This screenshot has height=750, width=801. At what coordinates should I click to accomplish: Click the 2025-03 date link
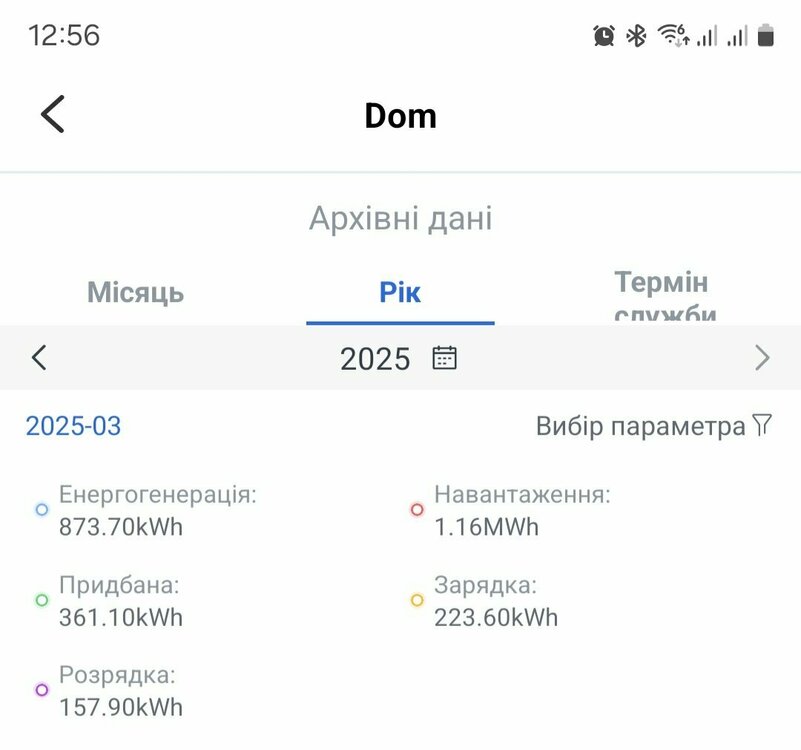click(71, 425)
